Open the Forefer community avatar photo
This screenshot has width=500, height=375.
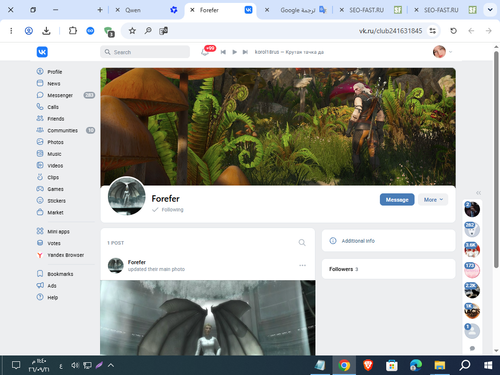point(127,196)
